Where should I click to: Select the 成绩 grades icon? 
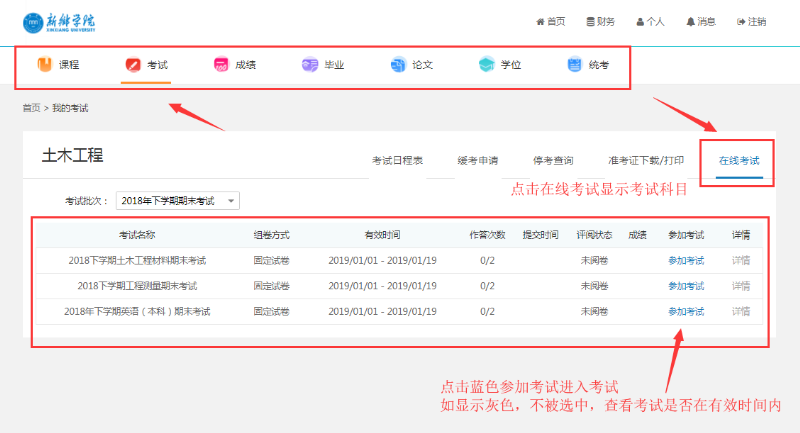coord(221,65)
